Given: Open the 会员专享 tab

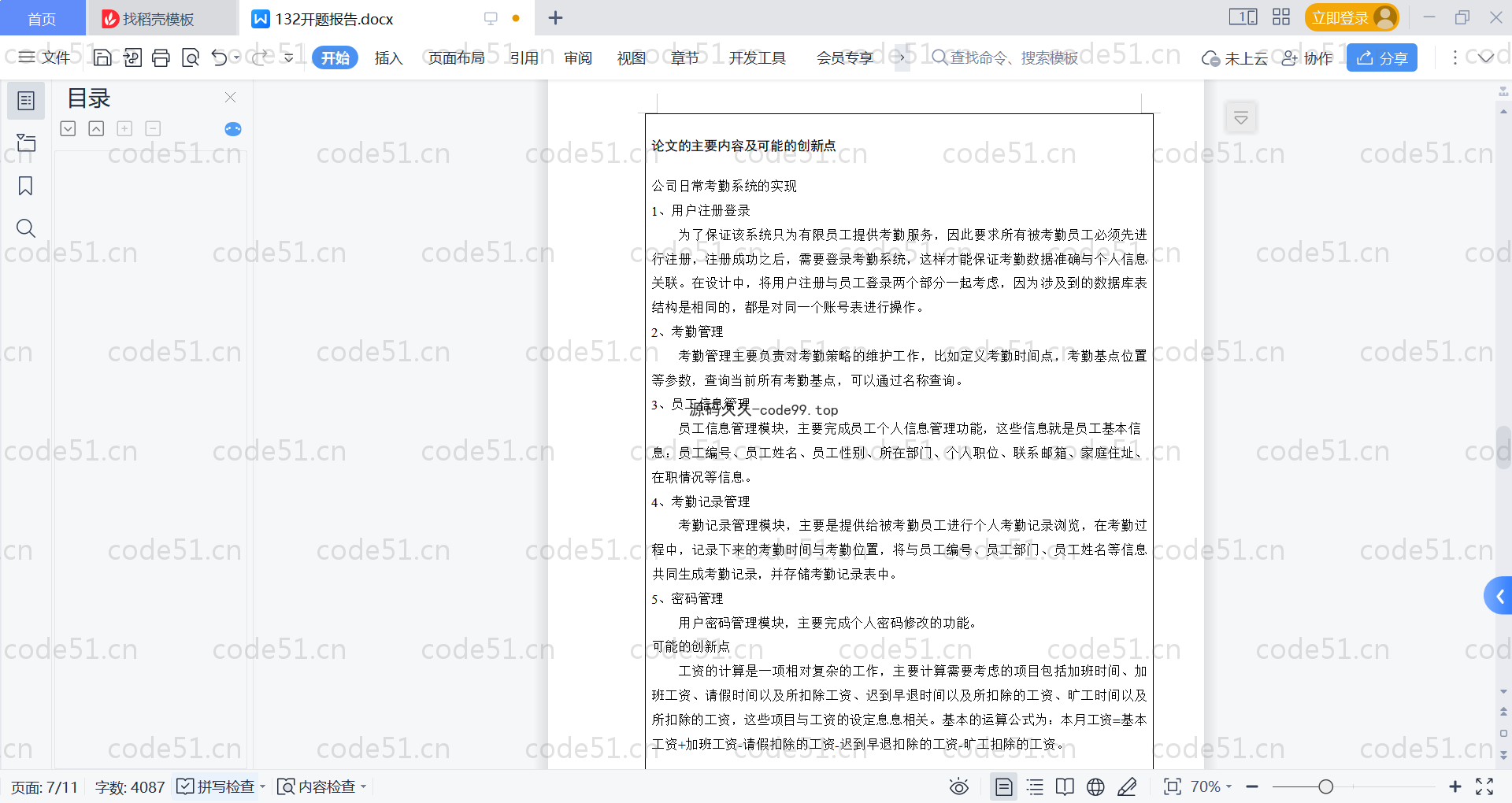Looking at the screenshot, I should point(845,57).
